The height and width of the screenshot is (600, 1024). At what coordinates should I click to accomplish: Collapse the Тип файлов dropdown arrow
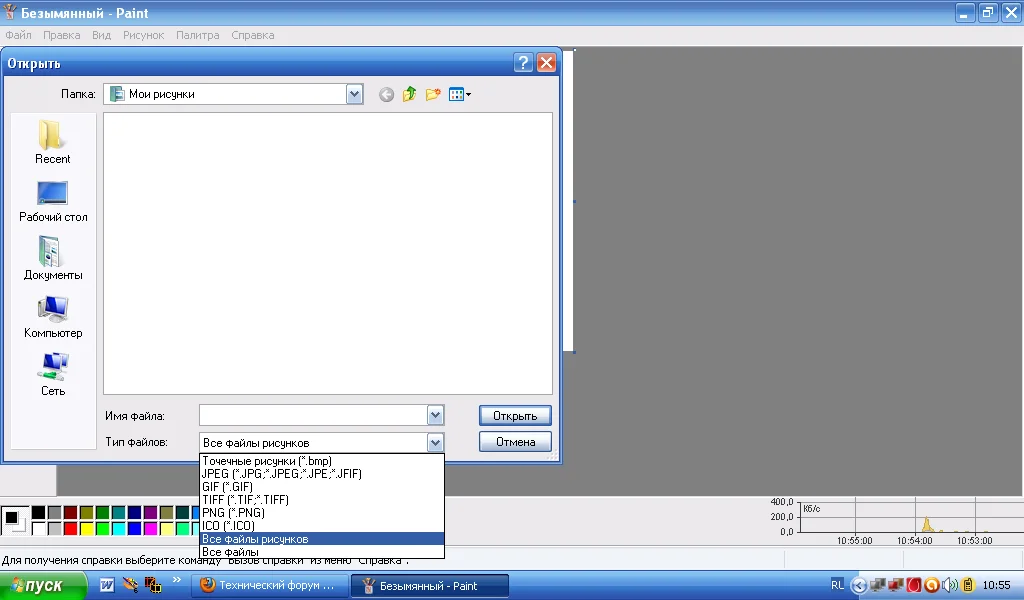(436, 443)
